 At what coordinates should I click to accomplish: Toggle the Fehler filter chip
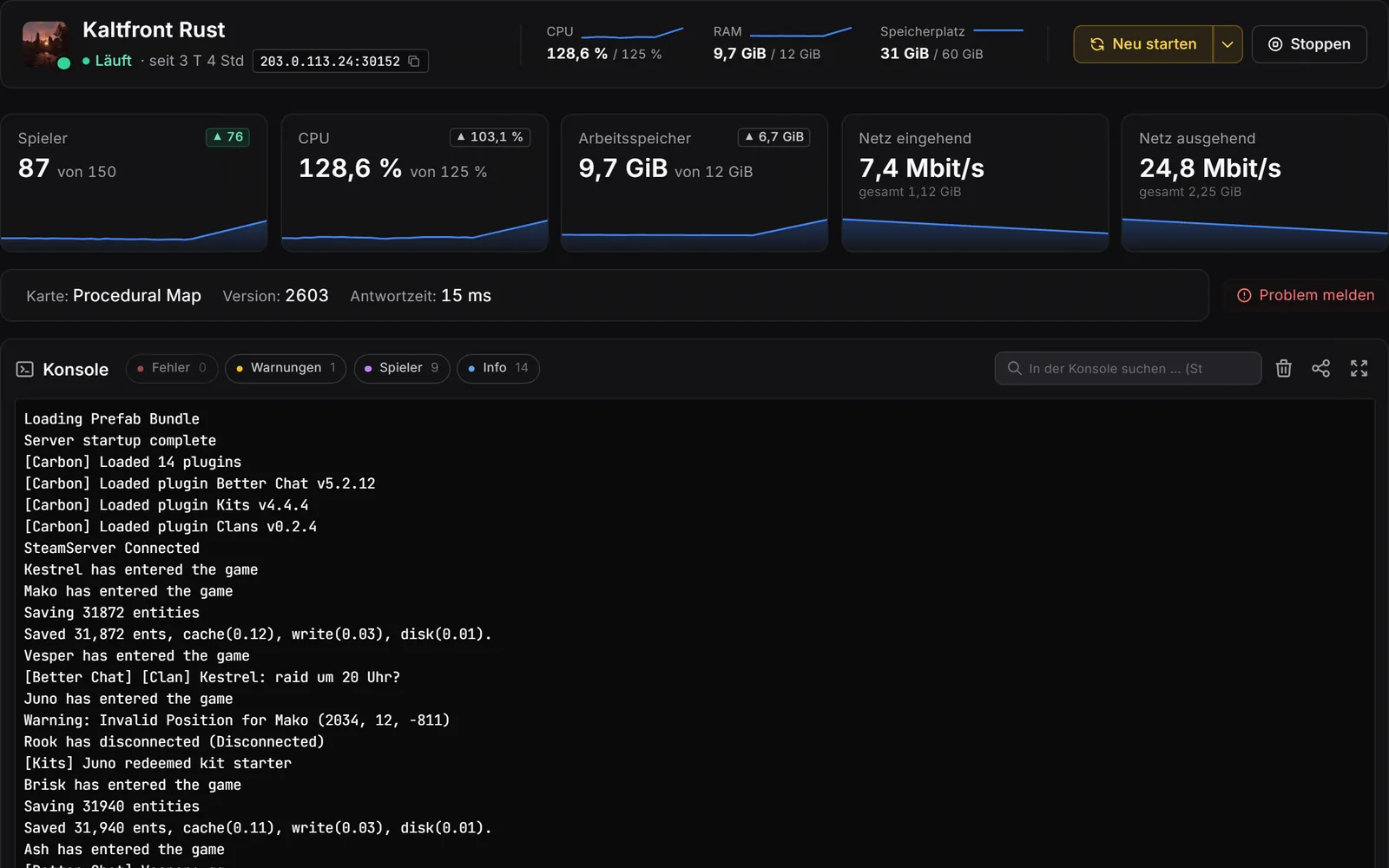point(172,368)
